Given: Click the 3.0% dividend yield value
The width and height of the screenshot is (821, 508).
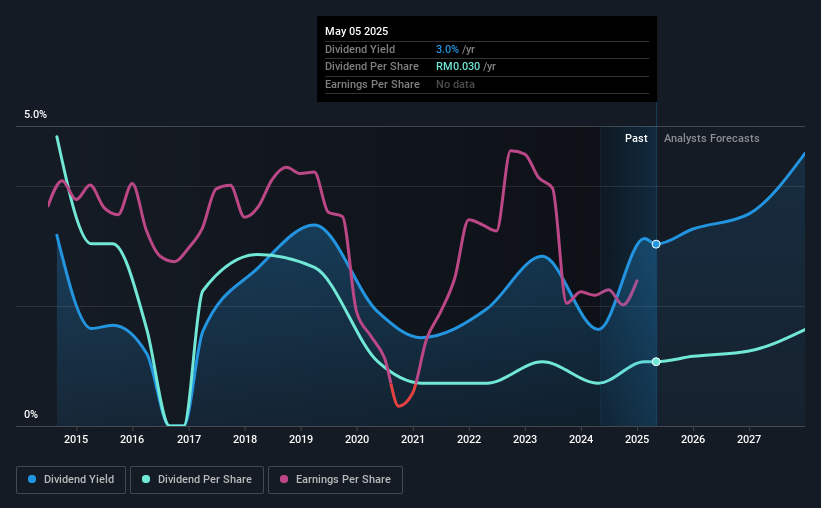Looking at the screenshot, I should pos(447,49).
